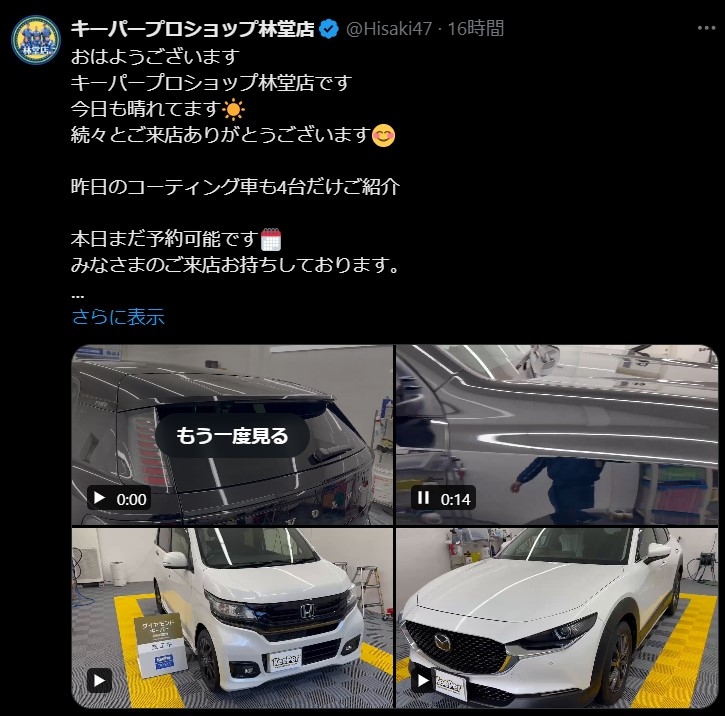Open the white Honda front thumbnail
The width and height of the screenshot is (725, 716).
pos(232,618)
